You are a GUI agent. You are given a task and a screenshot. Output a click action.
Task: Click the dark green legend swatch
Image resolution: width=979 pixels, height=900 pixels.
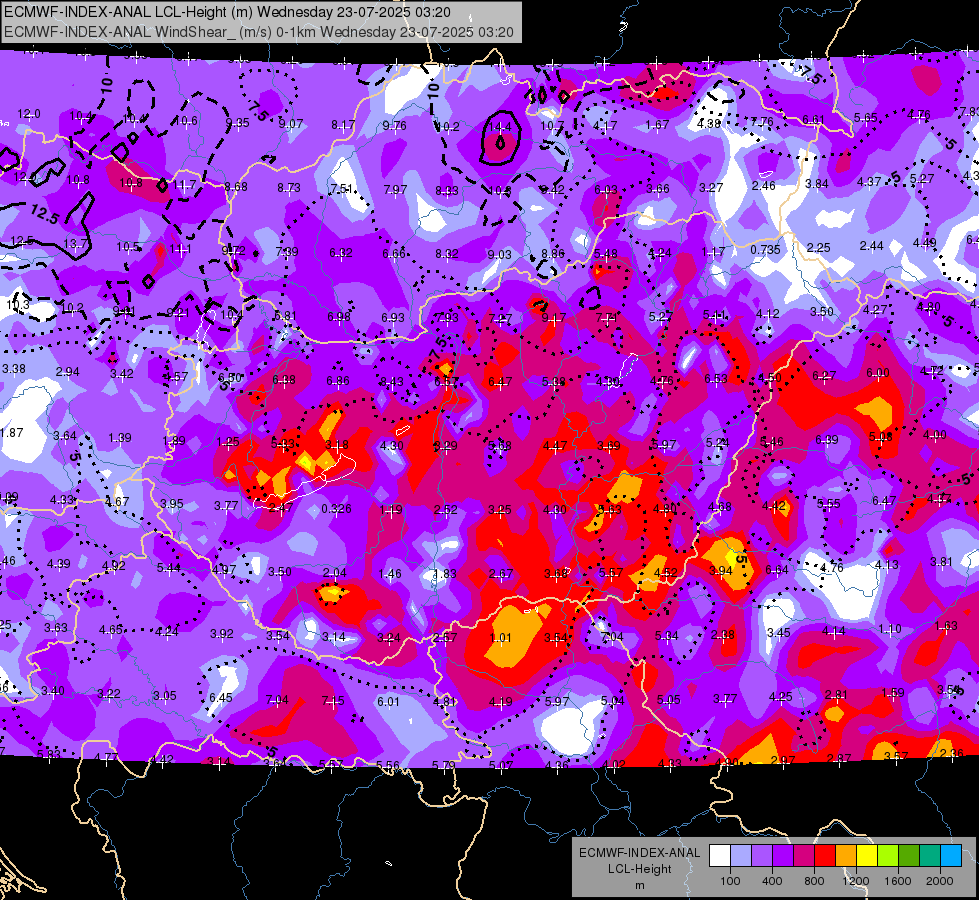pyautogui.click(x=909, y=856)
